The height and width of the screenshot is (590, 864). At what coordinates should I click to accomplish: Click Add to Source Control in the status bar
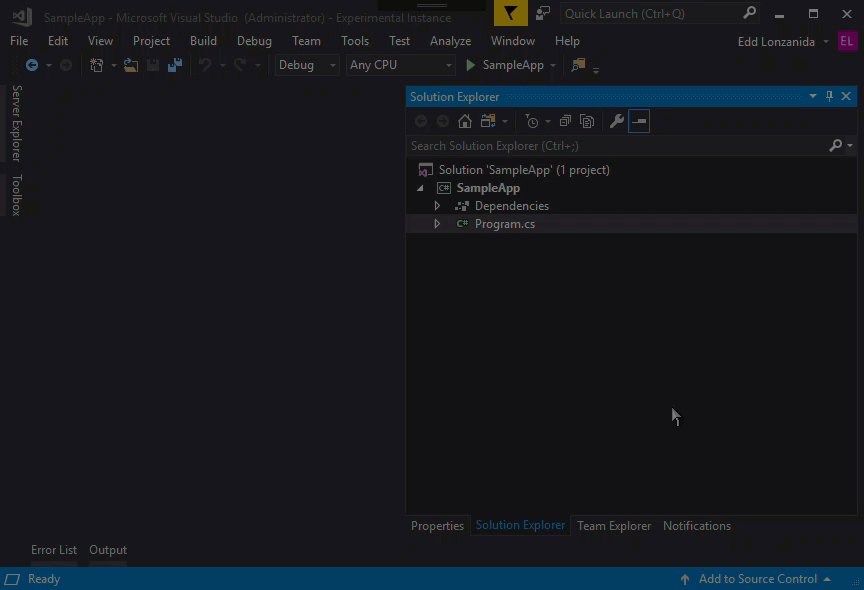coord(758,579)
